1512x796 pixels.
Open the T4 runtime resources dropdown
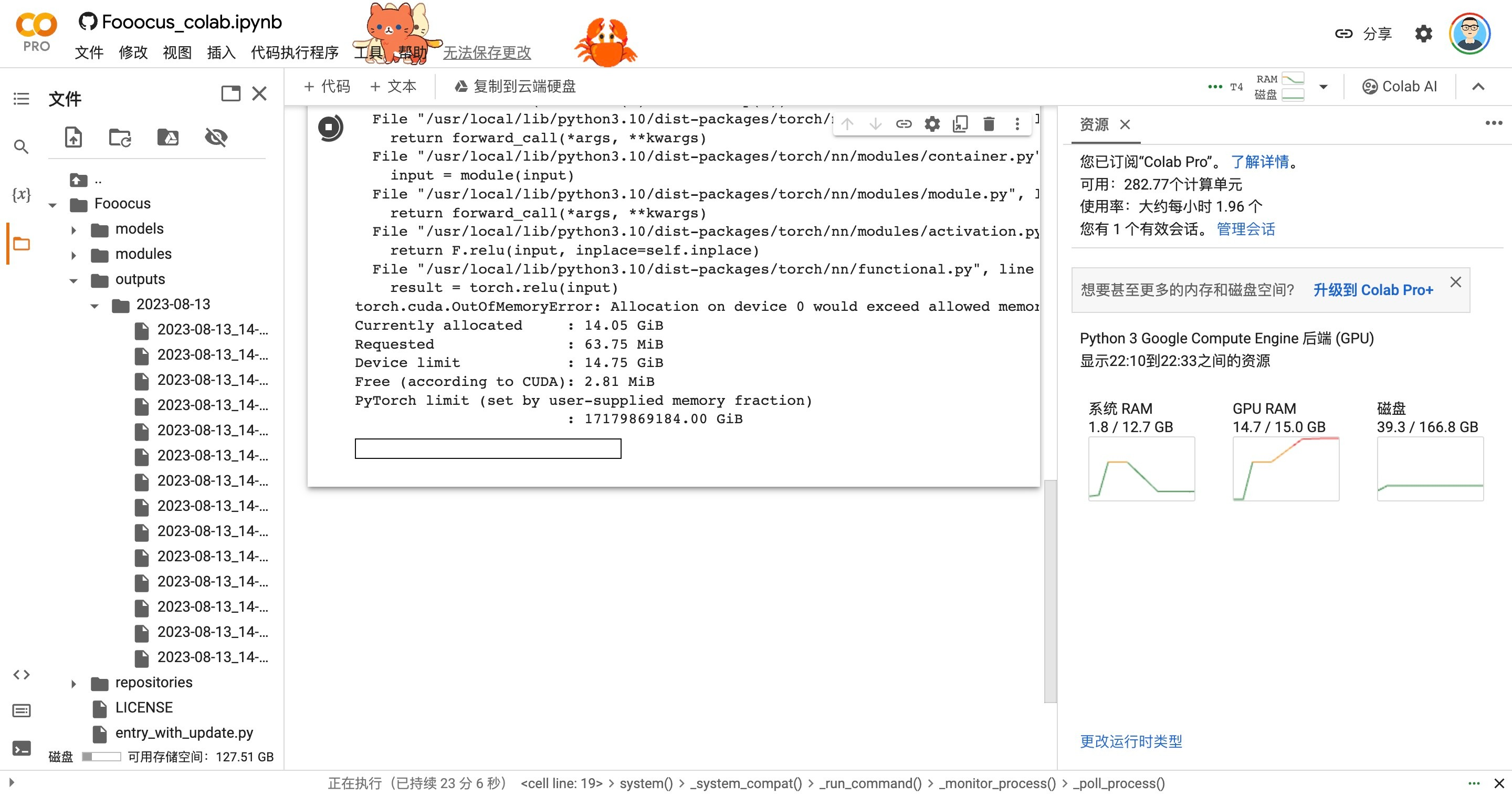point(1323,86)
